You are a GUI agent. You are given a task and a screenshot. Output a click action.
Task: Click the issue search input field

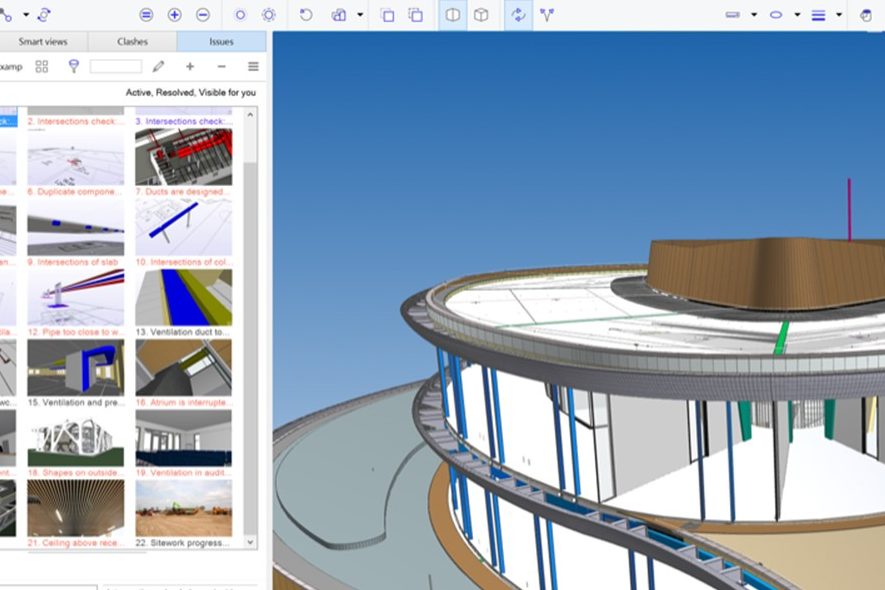(116, 66)
